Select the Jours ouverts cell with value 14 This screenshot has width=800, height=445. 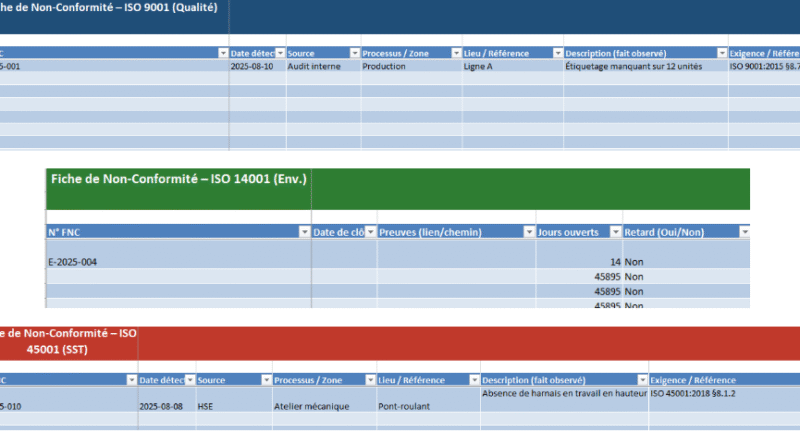(x=579, y=262)
